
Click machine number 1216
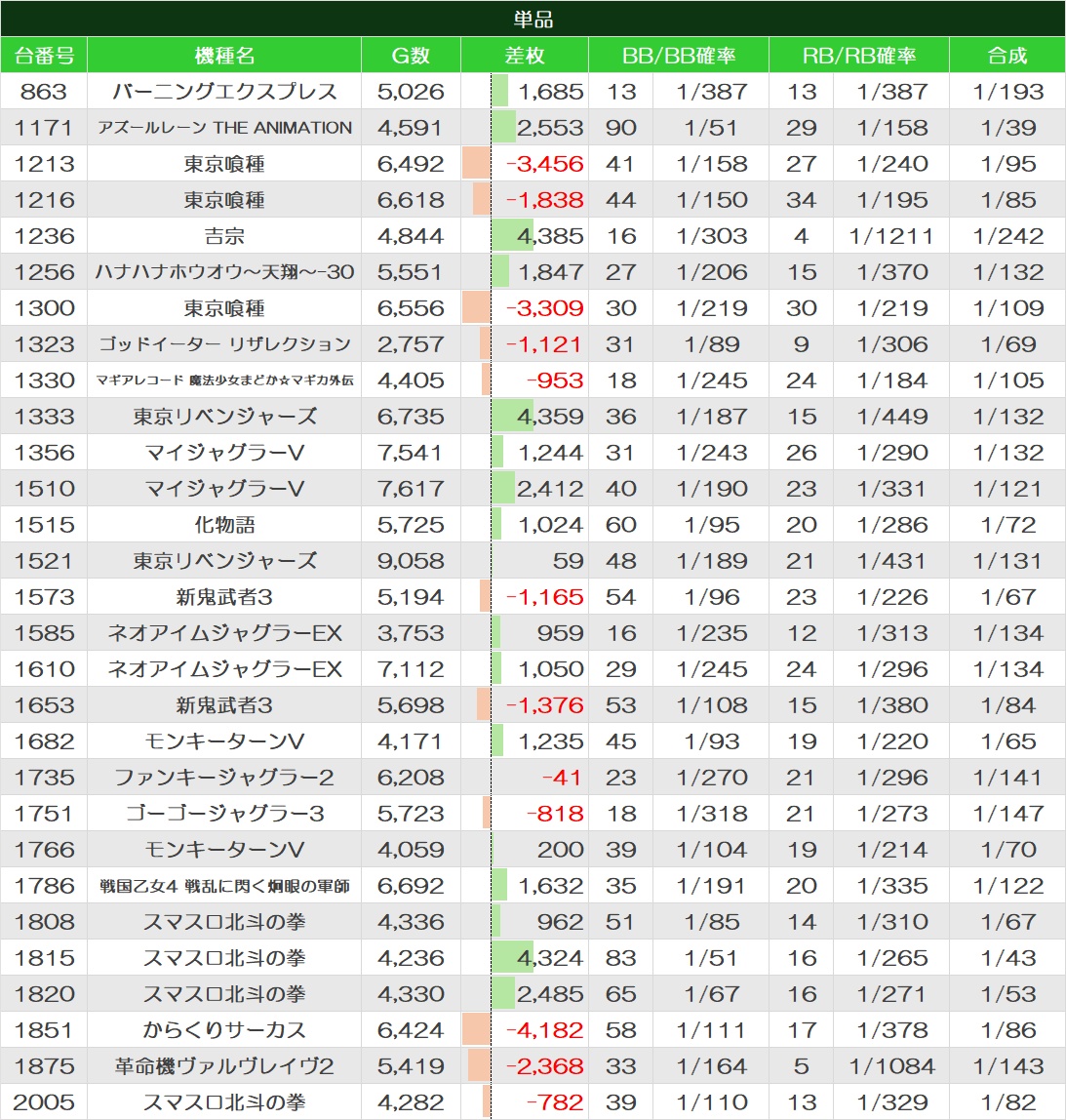click(44, 200)
